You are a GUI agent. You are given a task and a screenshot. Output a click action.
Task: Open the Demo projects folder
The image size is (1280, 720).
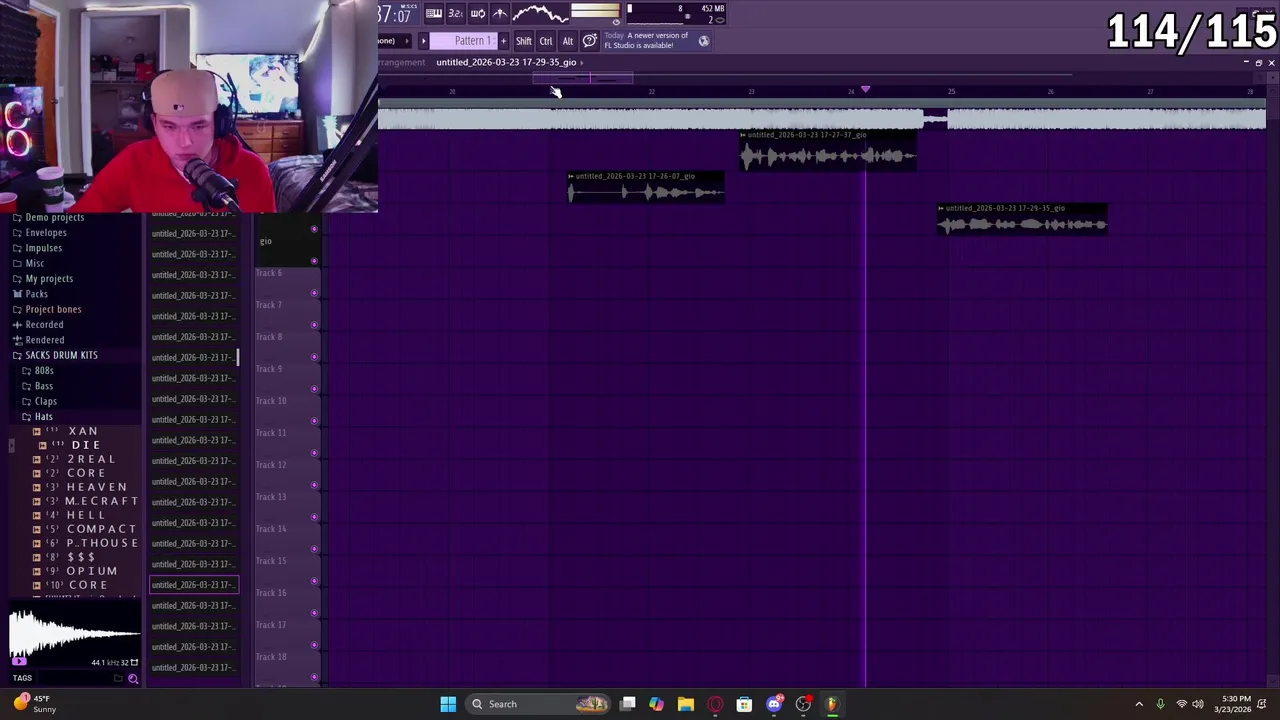[x=48, y=217]
